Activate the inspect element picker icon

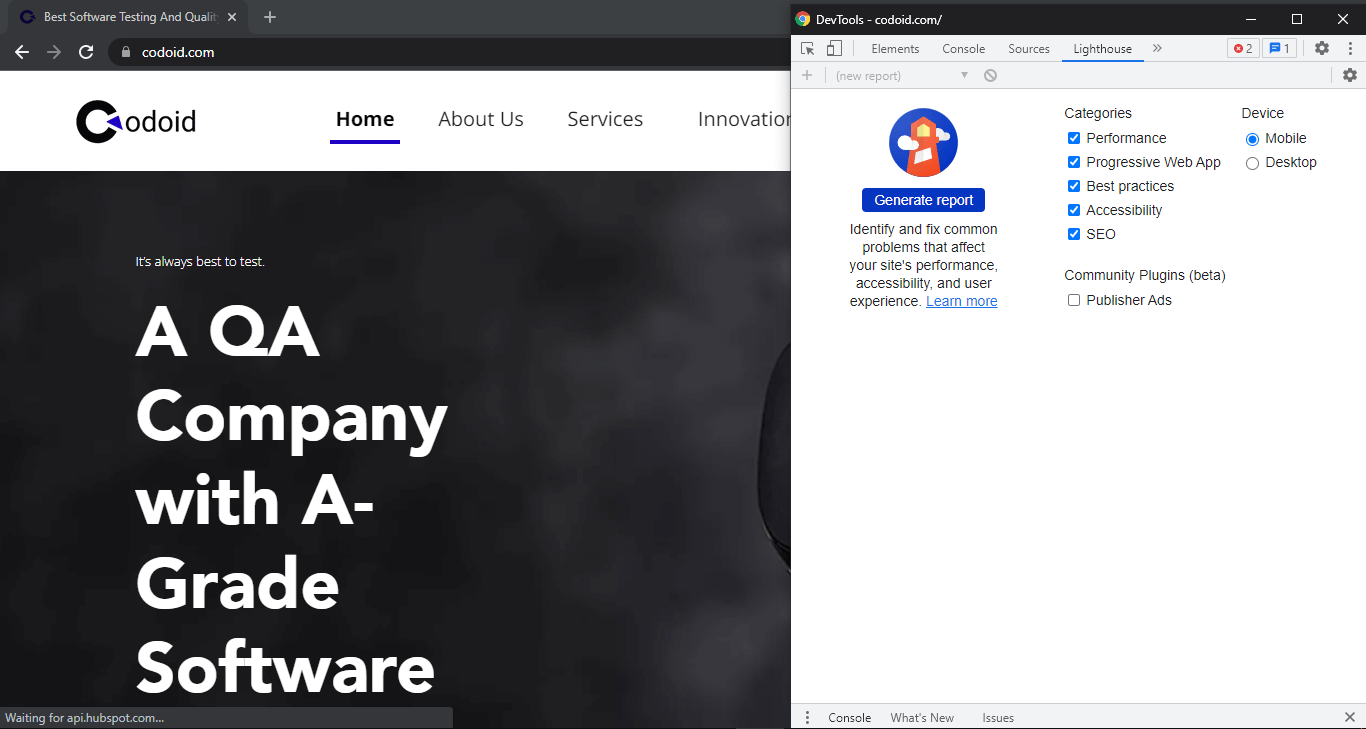[x=808, y=48]
